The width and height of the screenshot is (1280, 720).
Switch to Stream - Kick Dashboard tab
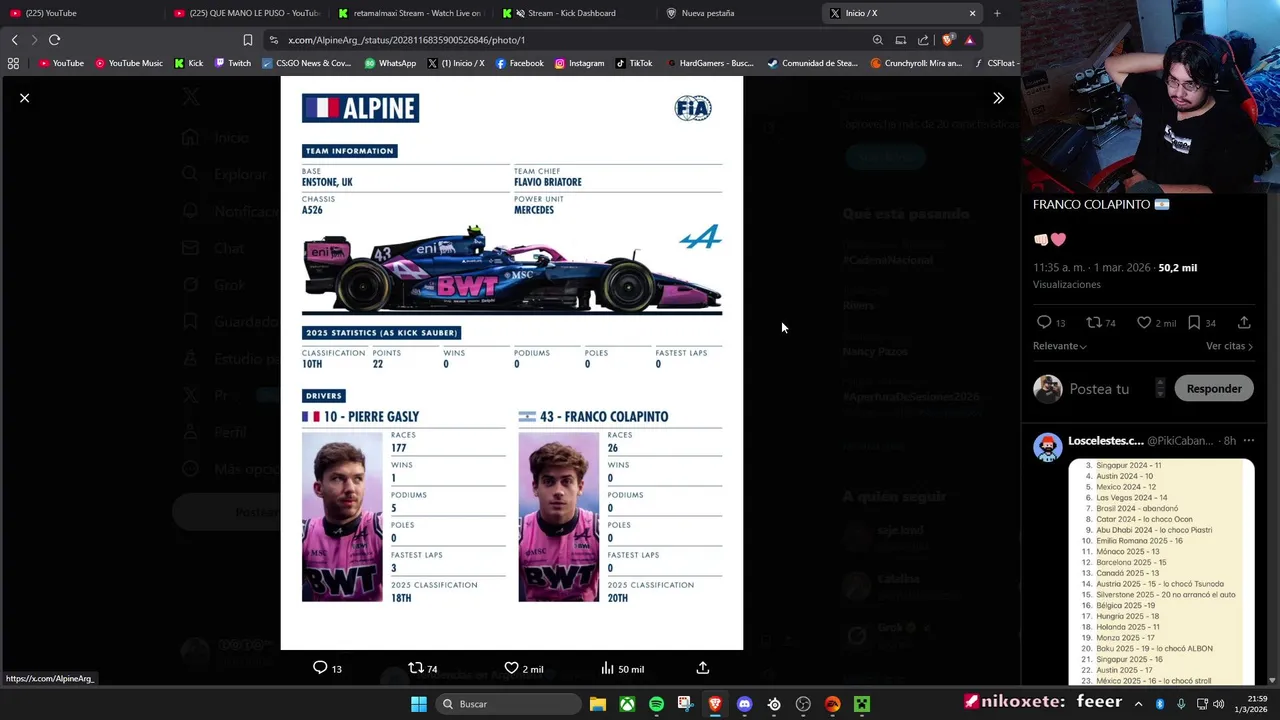tap(575, 13)
